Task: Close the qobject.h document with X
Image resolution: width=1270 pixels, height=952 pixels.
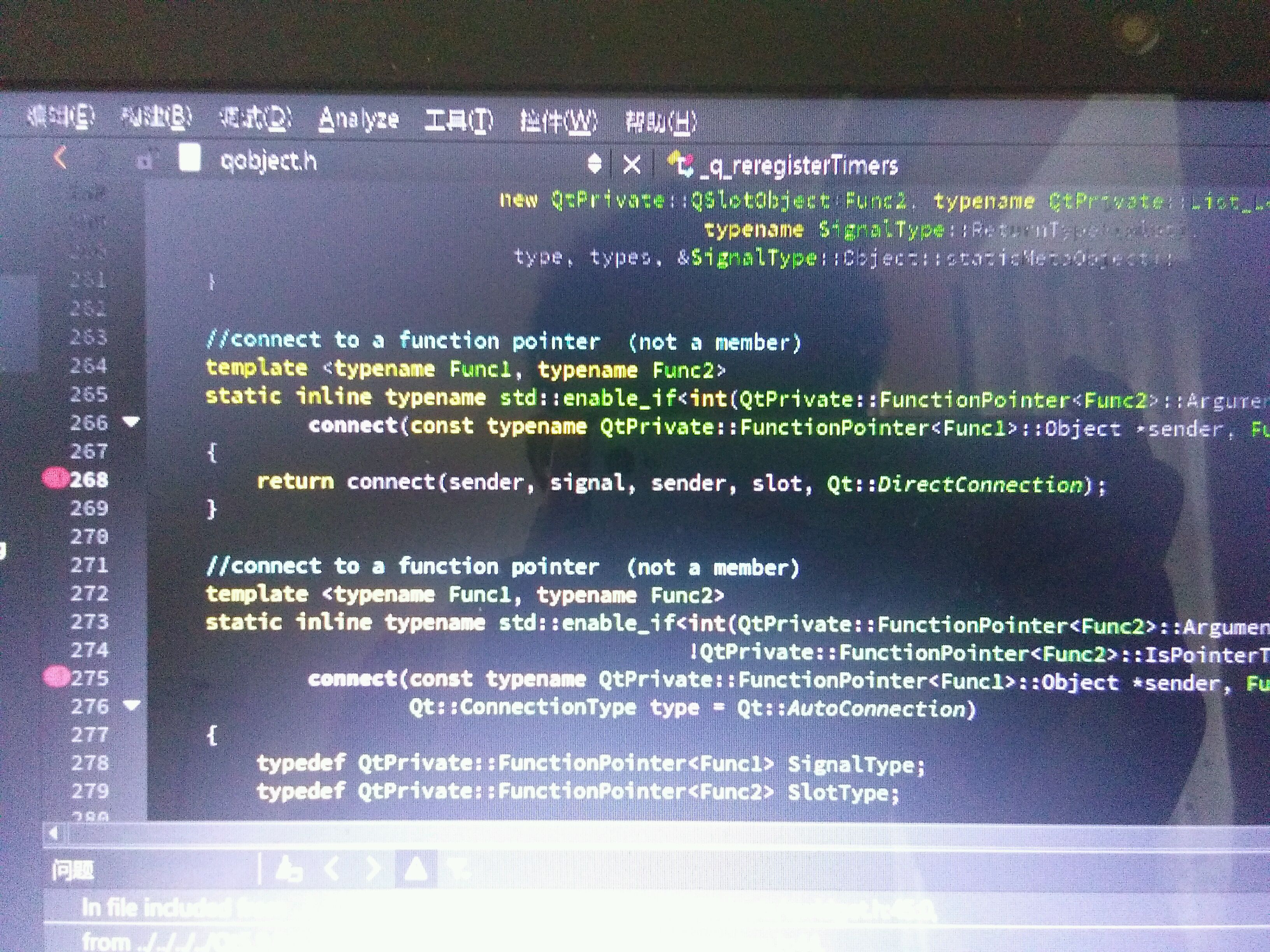Action: click(631, 165)
